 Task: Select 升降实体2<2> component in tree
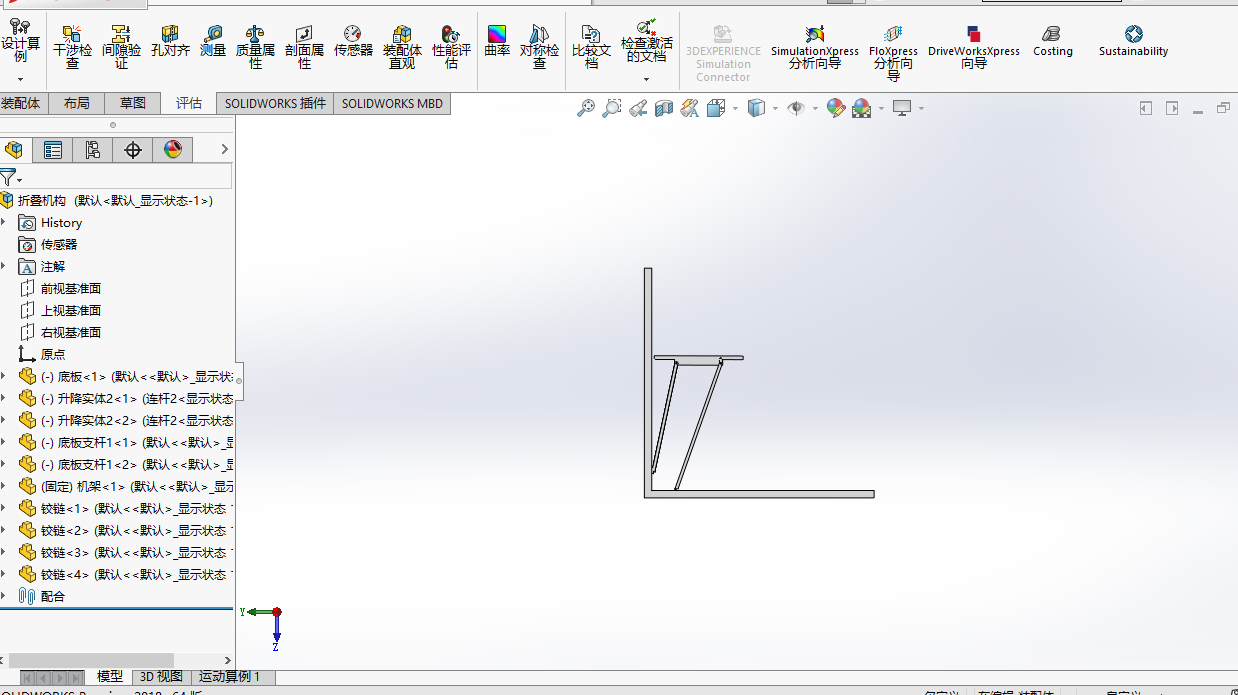click(136, 420)
